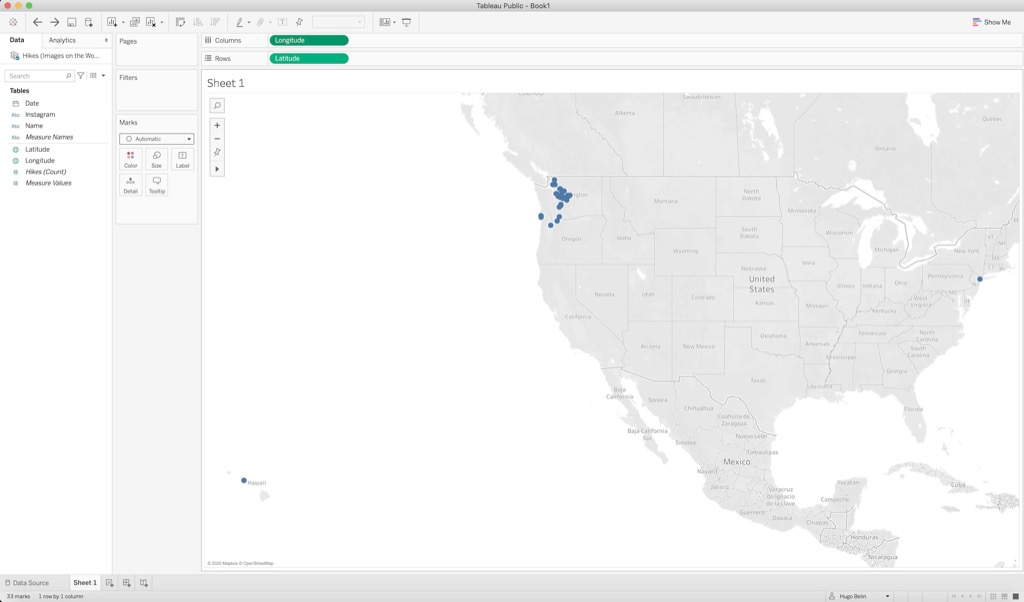Click the Detail mark button

(x=130, y=185)
